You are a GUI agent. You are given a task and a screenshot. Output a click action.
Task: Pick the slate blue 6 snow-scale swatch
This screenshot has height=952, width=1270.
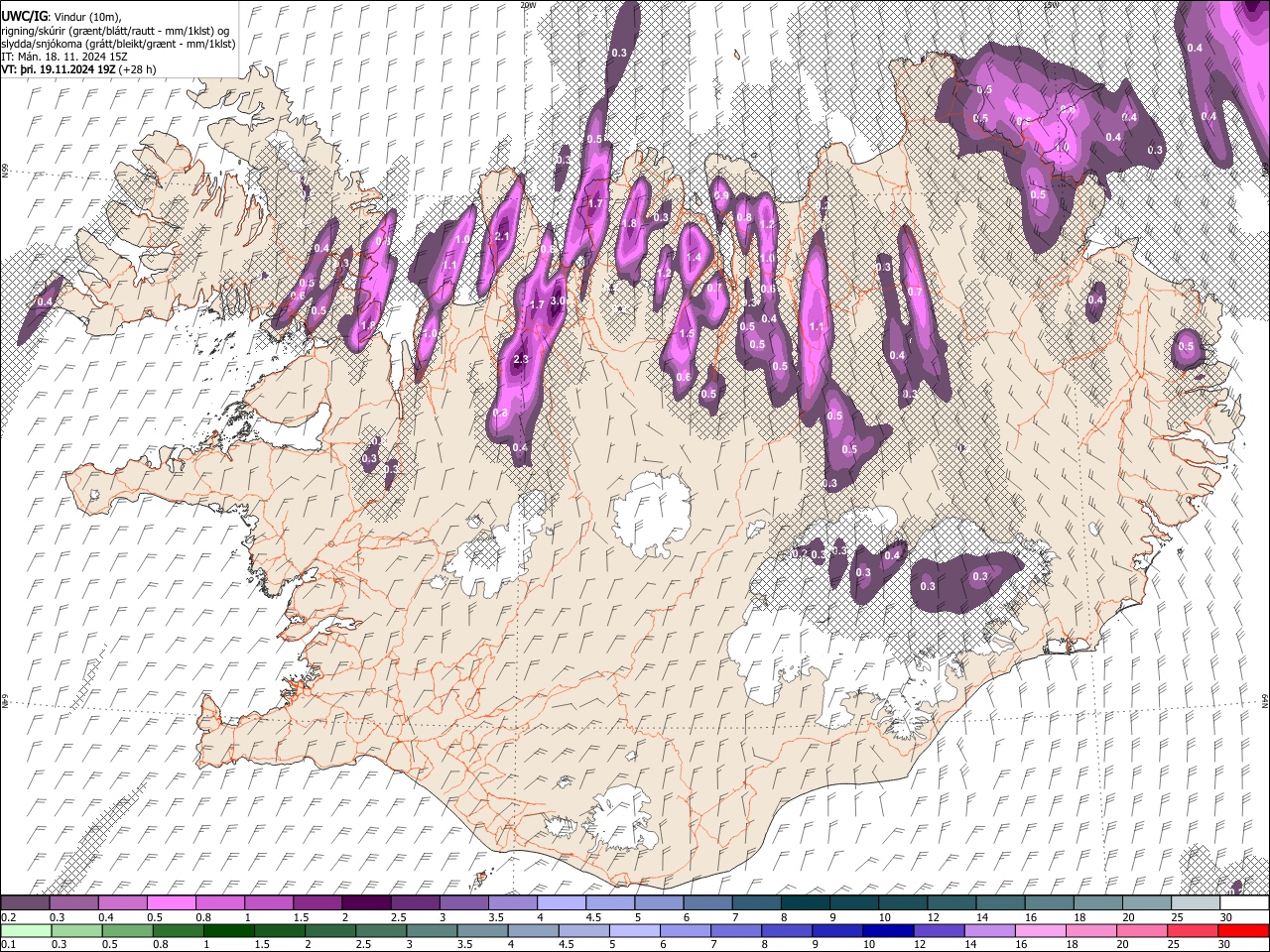pos(706,902)
